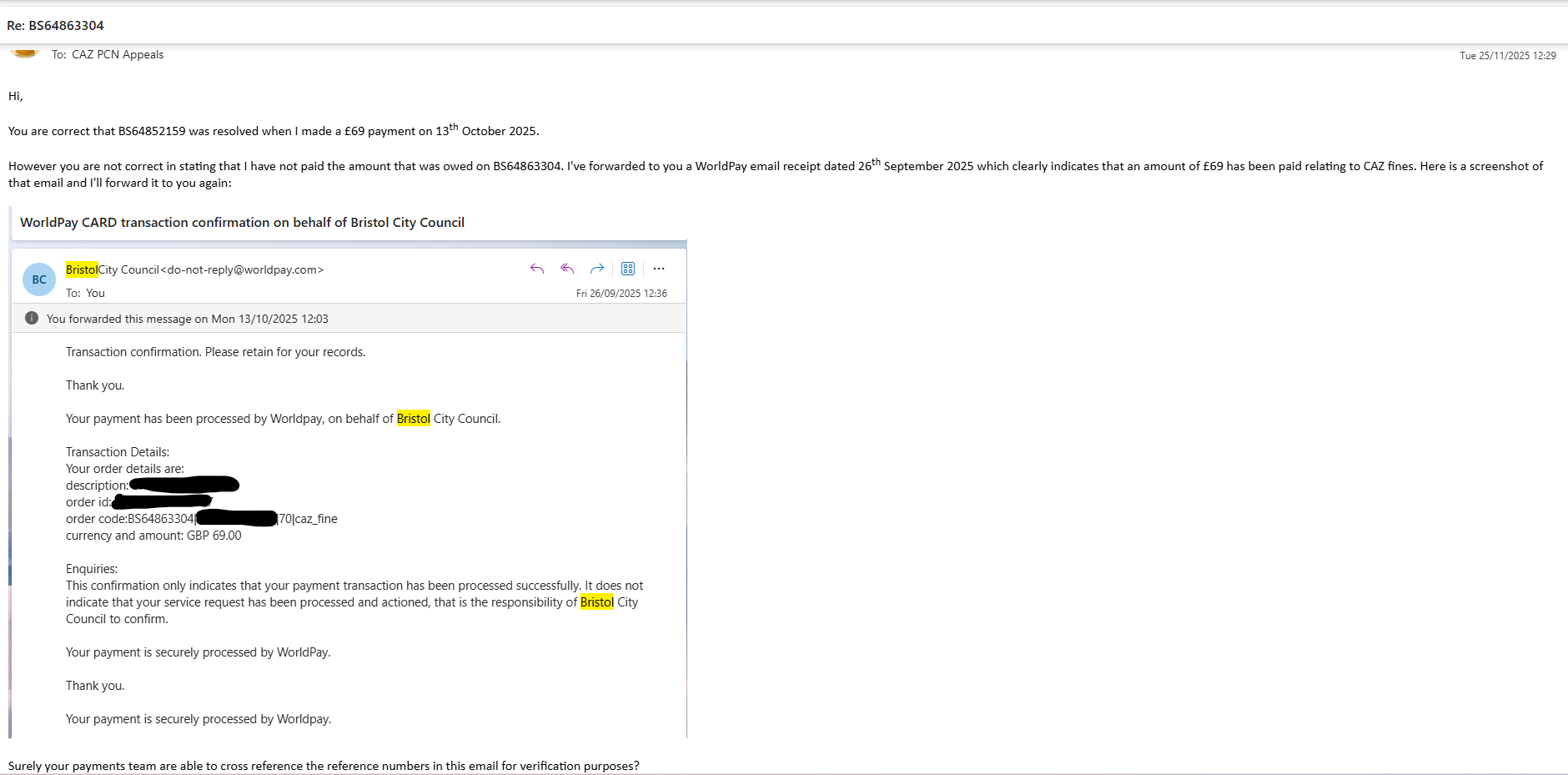Click the Fri 26/09/2025 12:36 timestamp
Image resolution: width=1568 pixels, height=775 pixels.
(621, 294)
